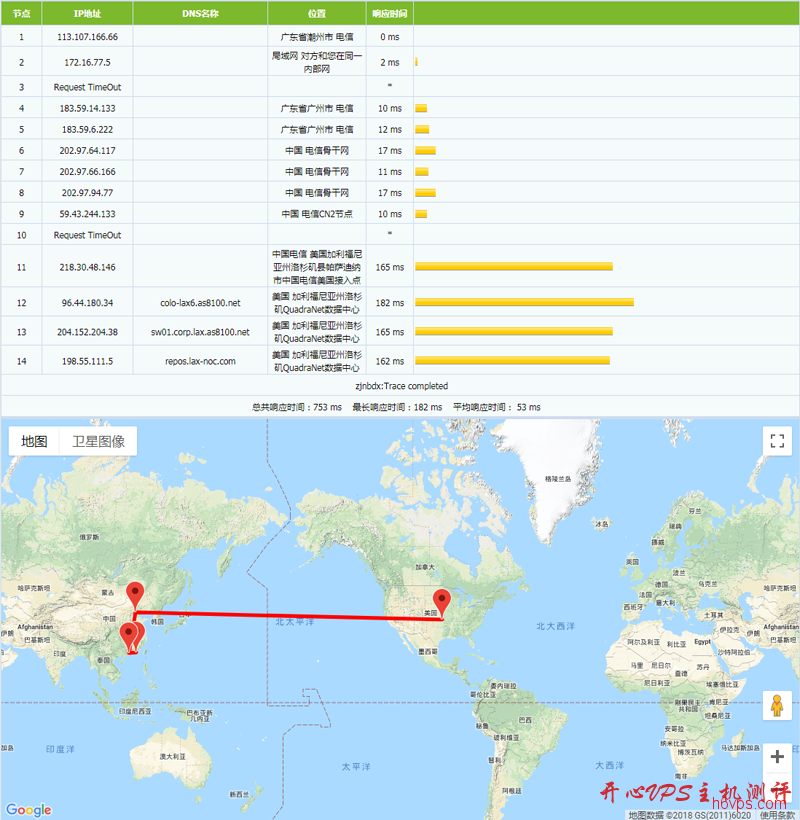This screenshot has width=800, height=820.
Task: Zoom in using the plus control
Action: click(777, 757)
